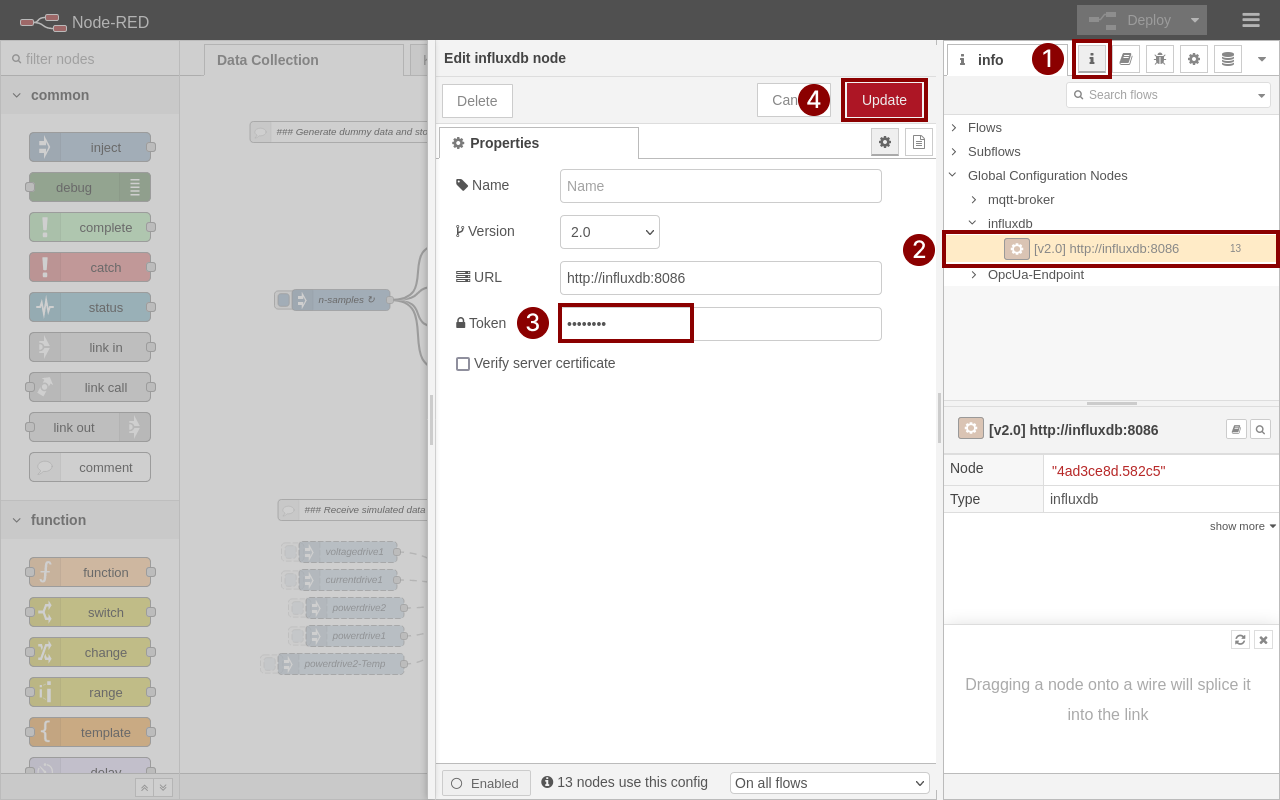Enable the Verify server certificate checkbox
The image size is (1280, 800).
coord(463,363)
